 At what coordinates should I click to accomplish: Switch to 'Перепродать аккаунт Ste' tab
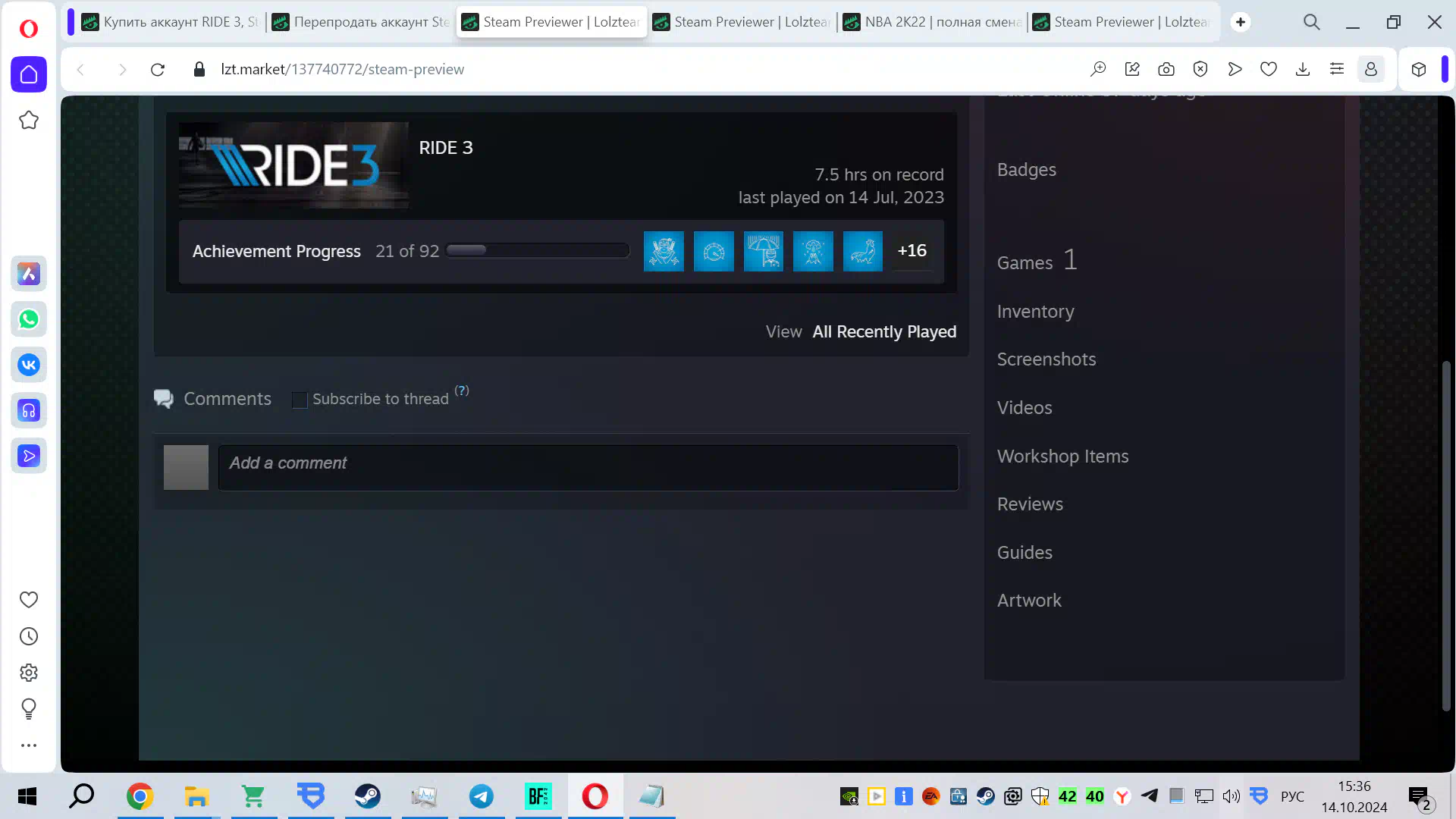pyautogui.click(x=360, y=22)
